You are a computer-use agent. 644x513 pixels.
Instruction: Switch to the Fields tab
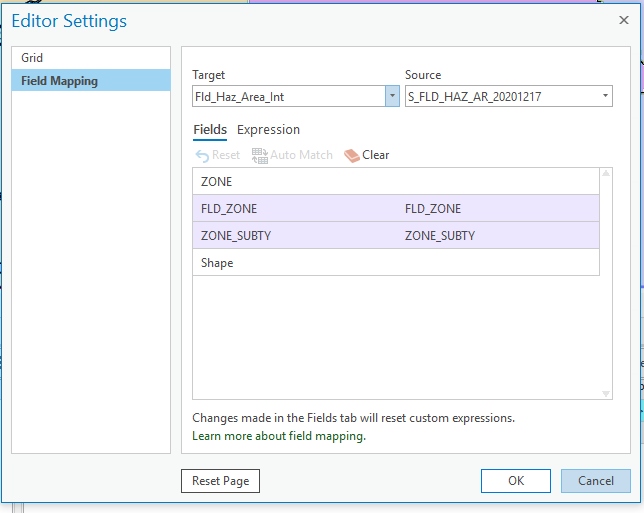coord(210,130)
